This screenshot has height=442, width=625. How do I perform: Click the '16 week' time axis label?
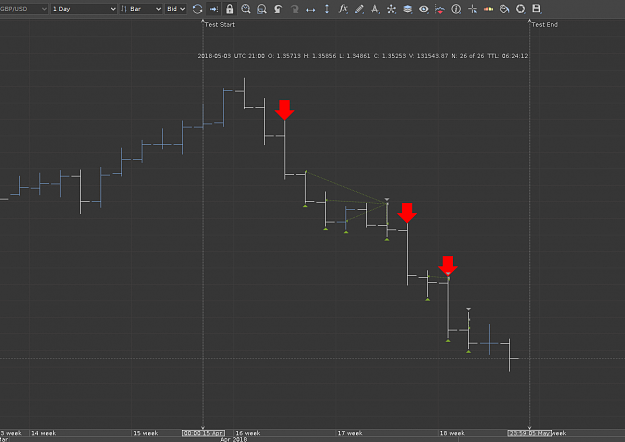click(248, 433)
